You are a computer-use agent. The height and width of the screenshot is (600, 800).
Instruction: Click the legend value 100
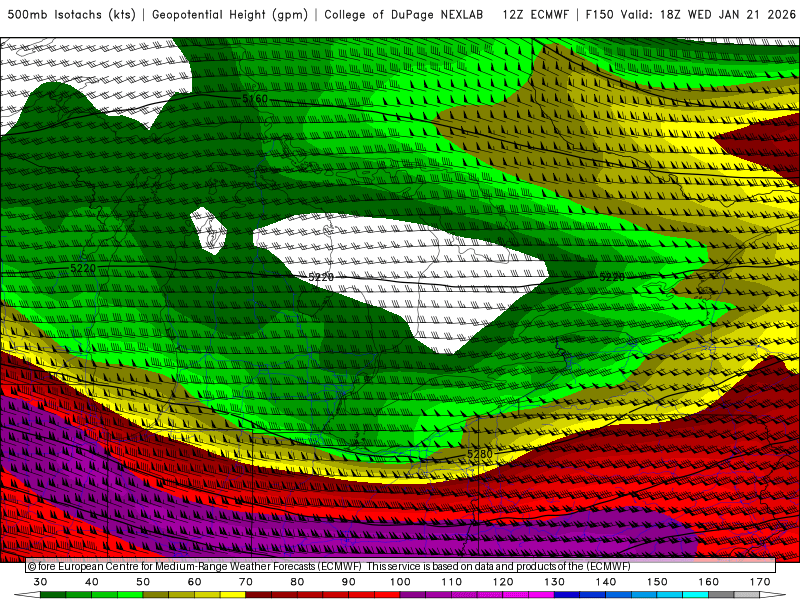(x=400, y=582)
